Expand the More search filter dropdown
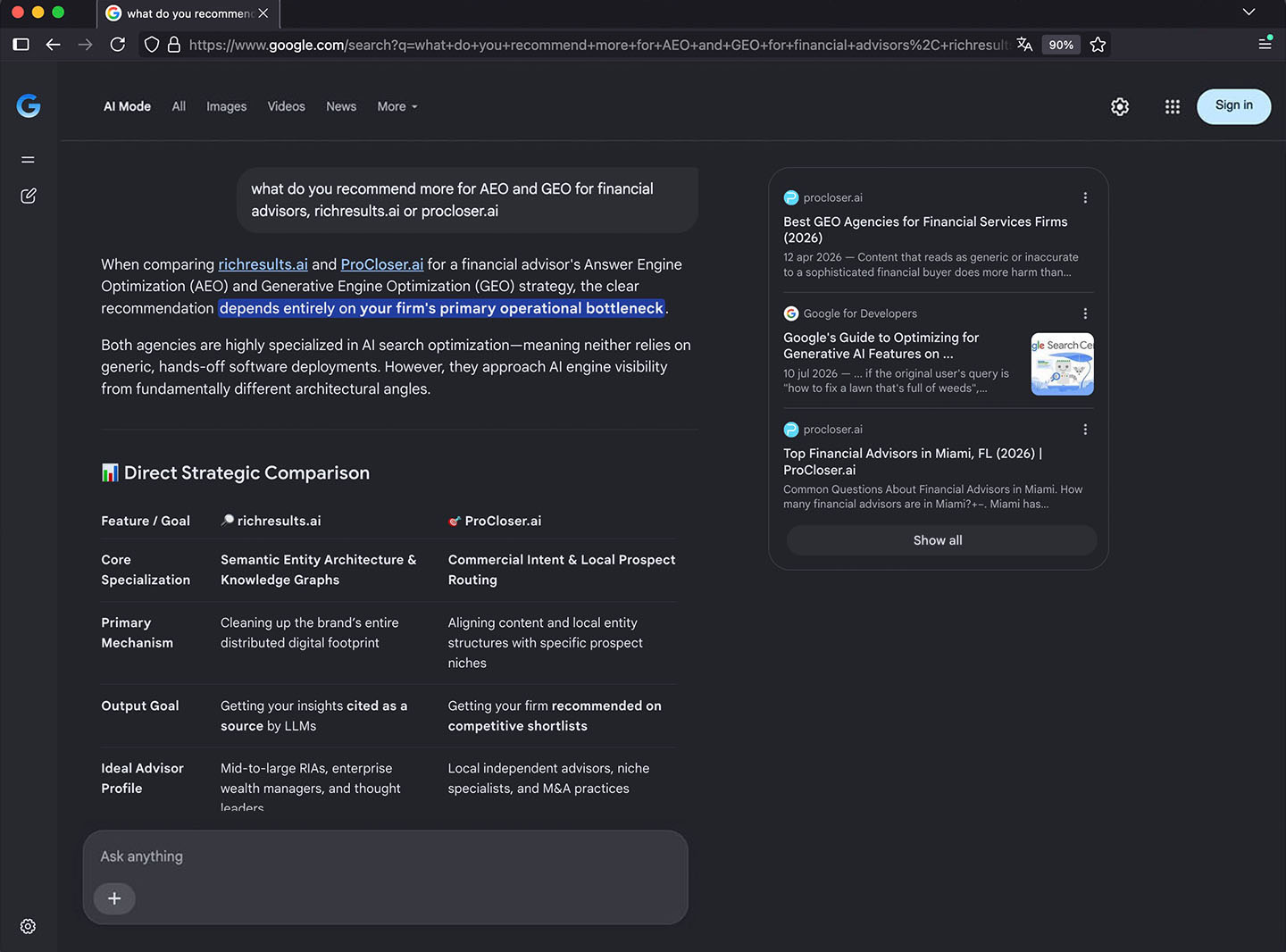 coord(397,106)
